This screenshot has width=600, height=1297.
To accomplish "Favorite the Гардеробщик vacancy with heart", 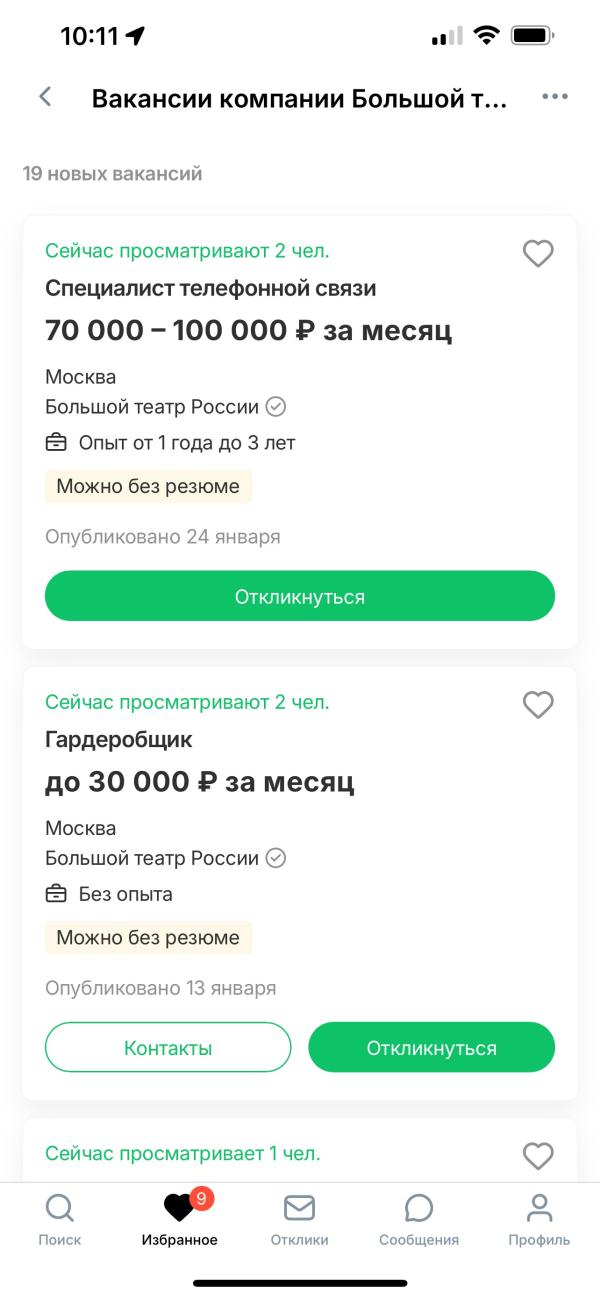I will click(x=538, y=705).
